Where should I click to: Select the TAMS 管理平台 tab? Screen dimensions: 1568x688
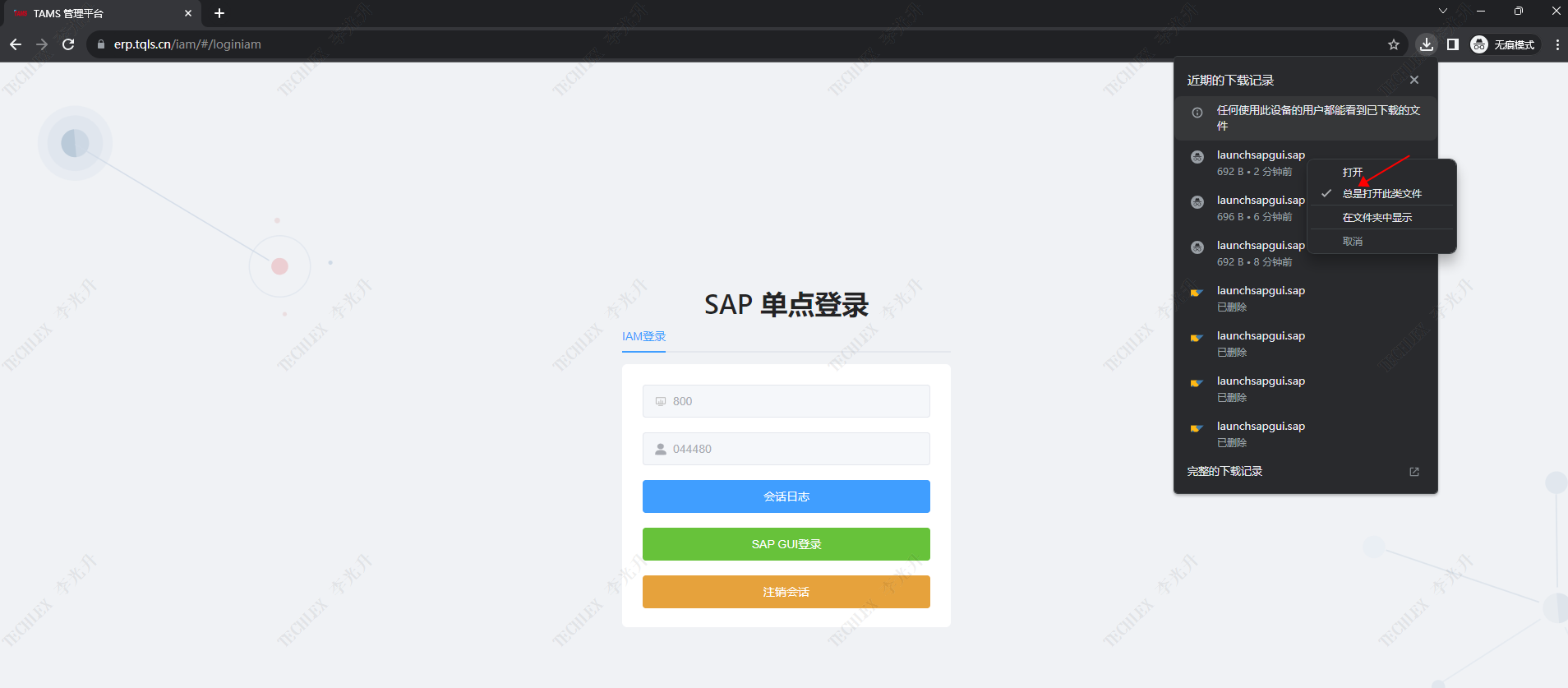coord(103,13)
